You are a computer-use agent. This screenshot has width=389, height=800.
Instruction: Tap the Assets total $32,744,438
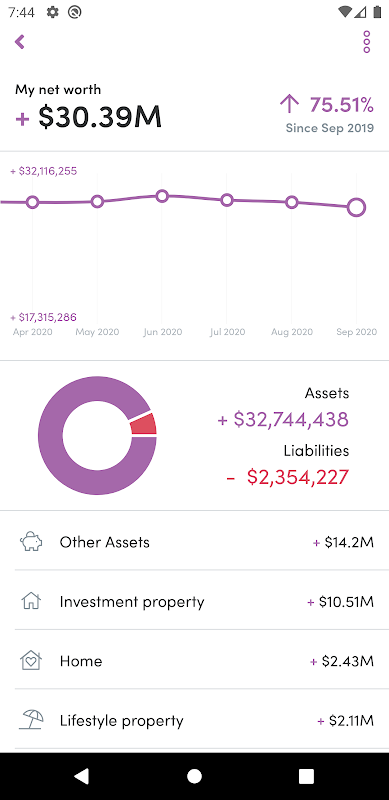[x=283, y=419]
